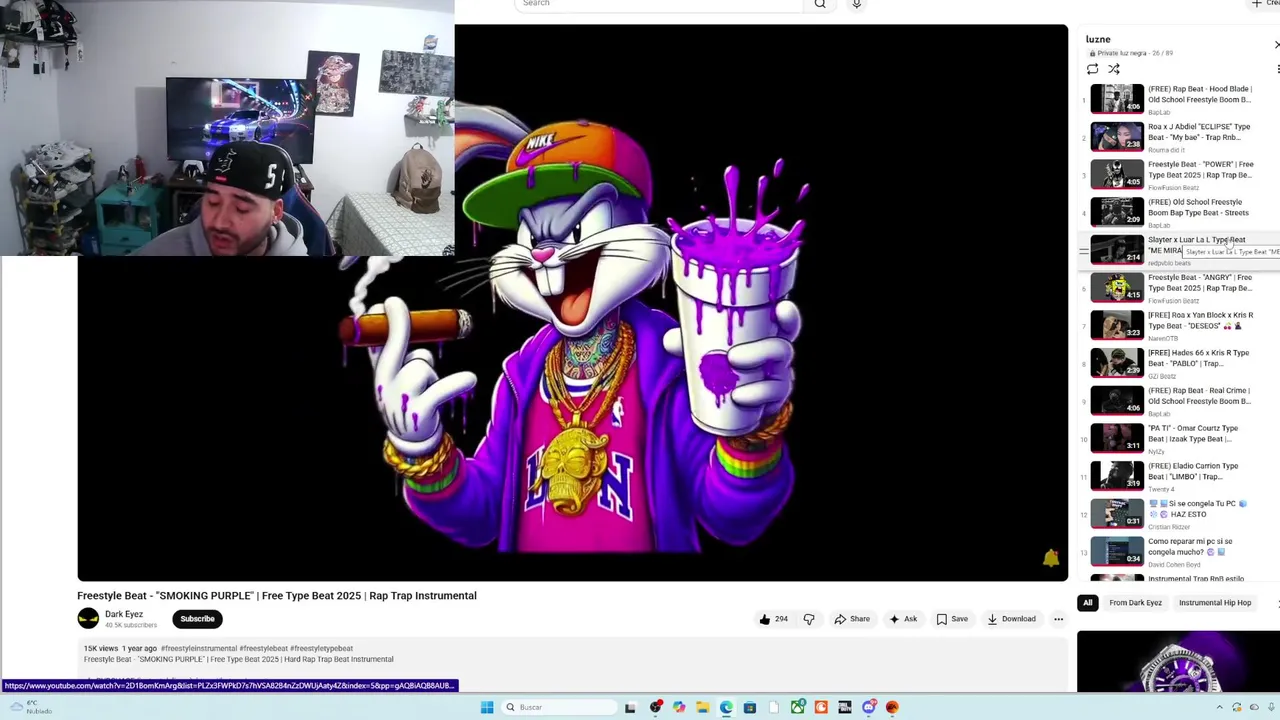Screen dimensions: 1280x720
Task: Click the taskbar Buscar search box
Action: pos(558,708)
